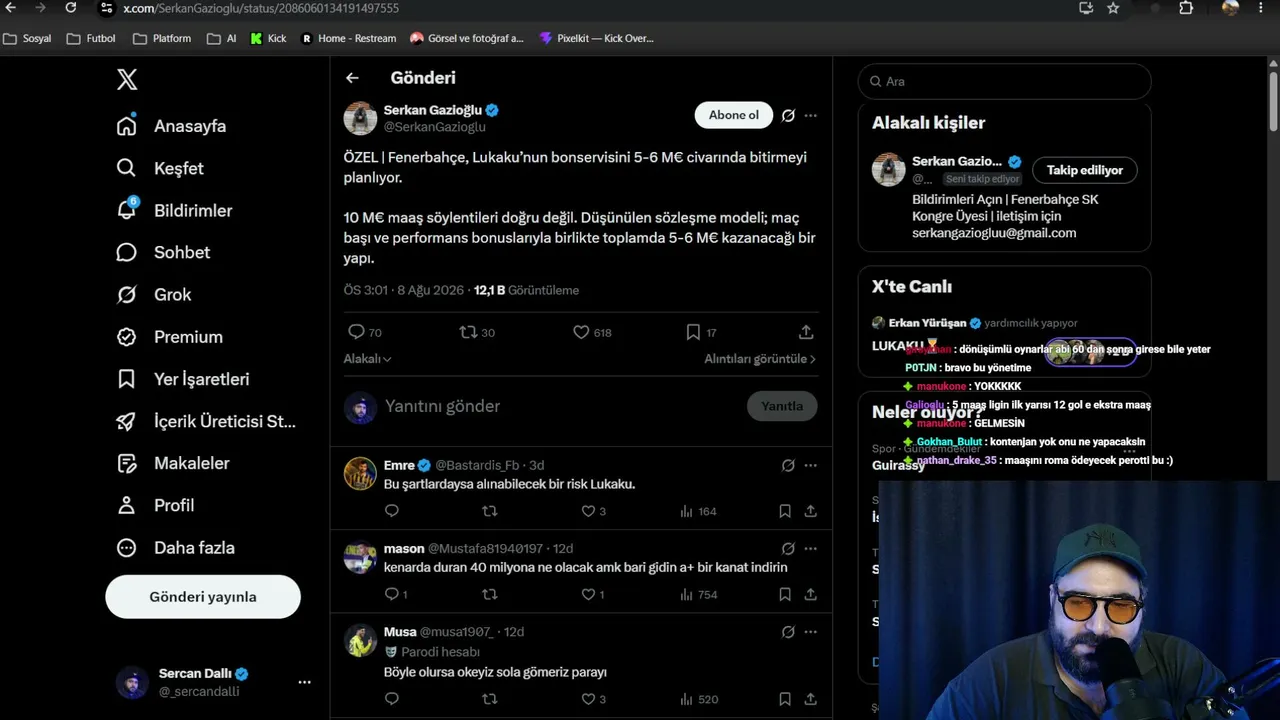Open Anasayfa home page
The image size is (1280, 720).
point(171,126)
